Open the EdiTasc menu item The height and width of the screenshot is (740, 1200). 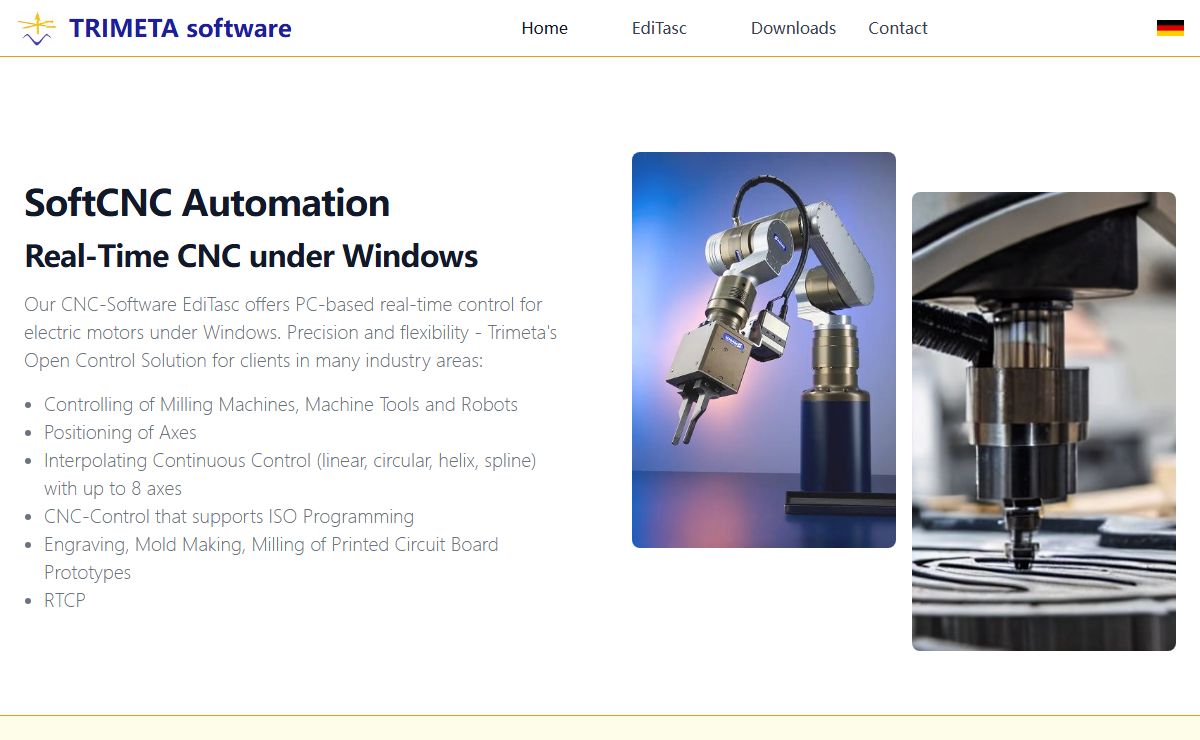pos(659,28)
